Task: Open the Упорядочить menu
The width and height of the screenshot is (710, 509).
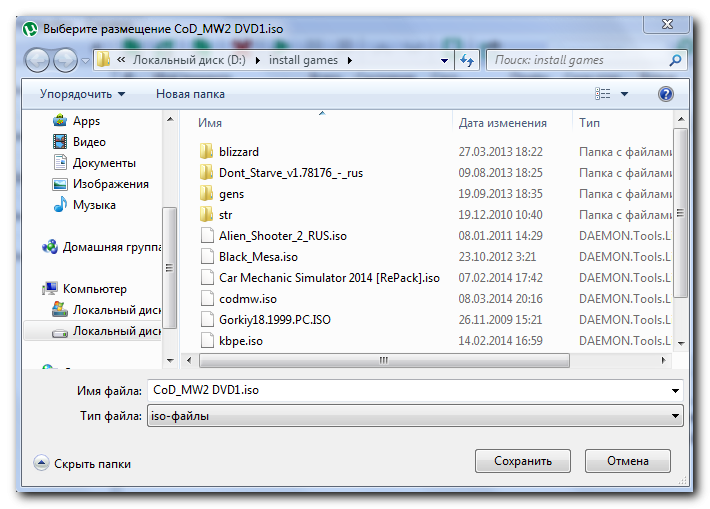Action: pyautogui.click(x=82, y=94)
